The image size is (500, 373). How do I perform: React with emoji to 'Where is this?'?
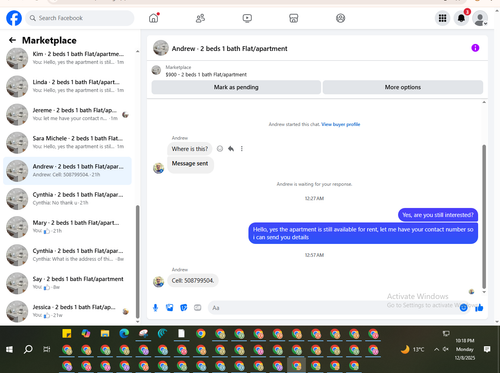pos(220,149)
